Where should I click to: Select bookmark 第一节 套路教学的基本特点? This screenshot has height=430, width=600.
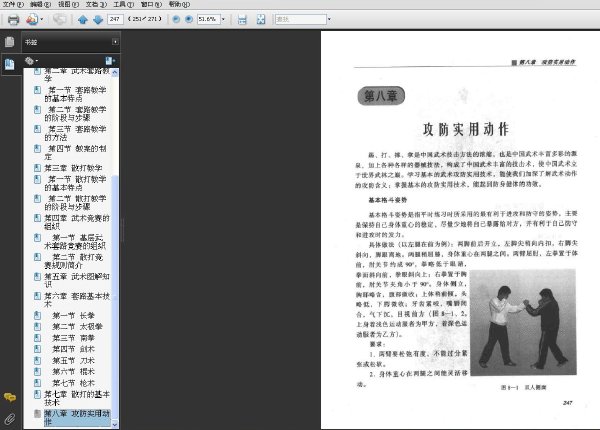coord(75,94)
